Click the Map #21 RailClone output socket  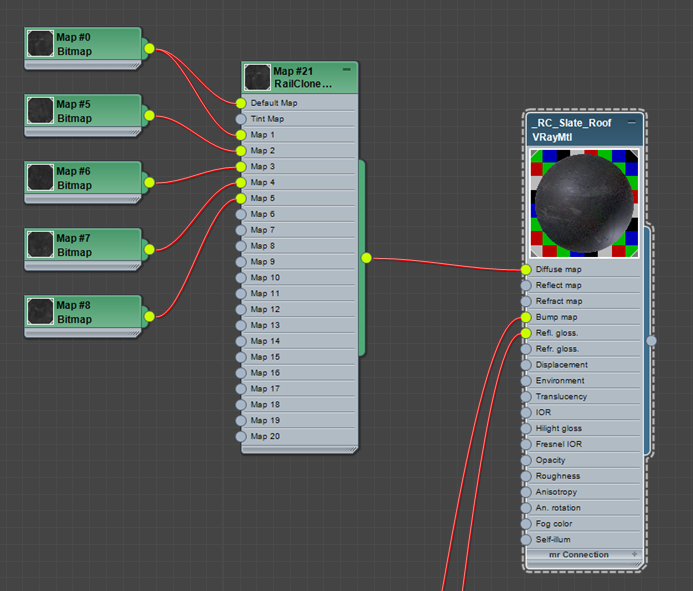(x=366, y=258)
